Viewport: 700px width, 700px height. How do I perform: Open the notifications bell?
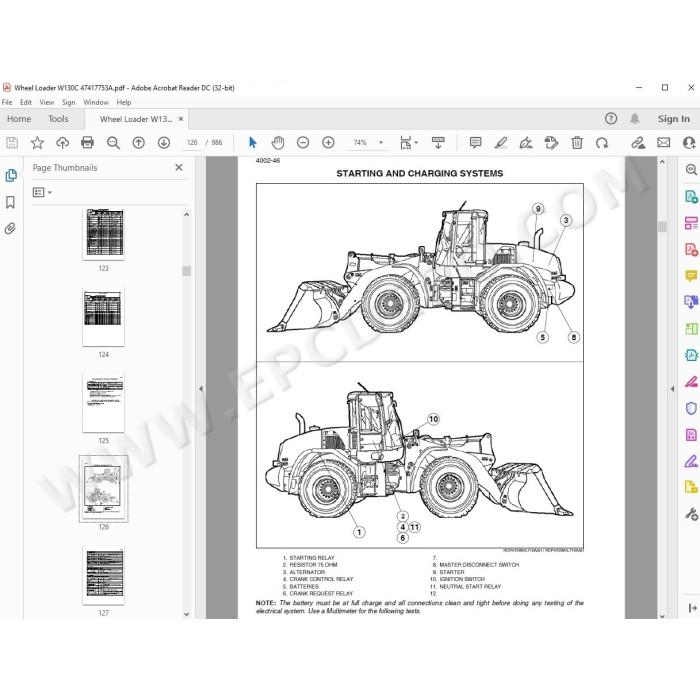click(x=634, y=119)
